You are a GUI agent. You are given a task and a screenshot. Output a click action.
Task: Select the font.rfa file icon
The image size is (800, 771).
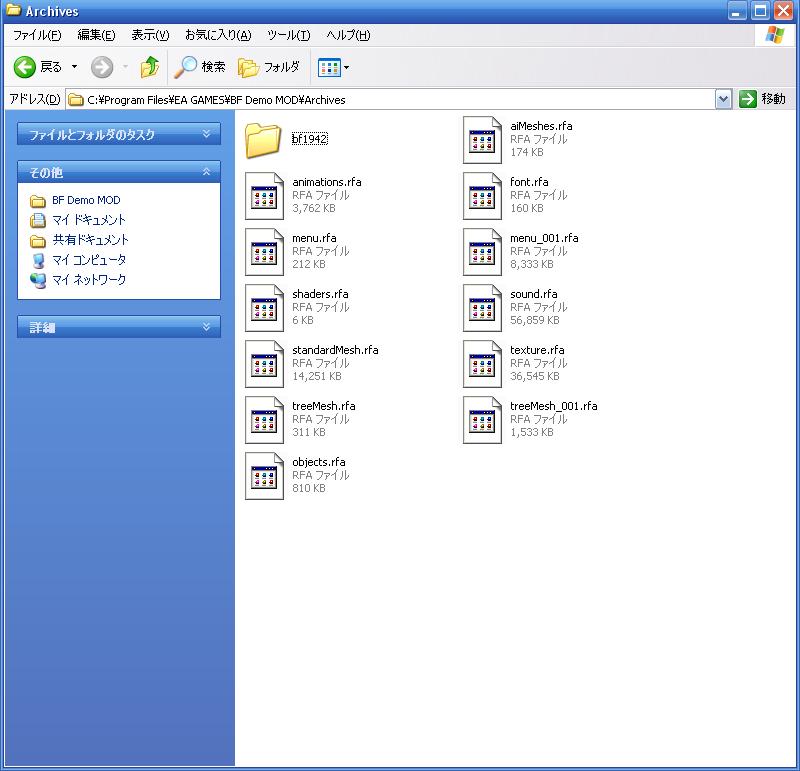pyautogui.click(x=482, y=196)
